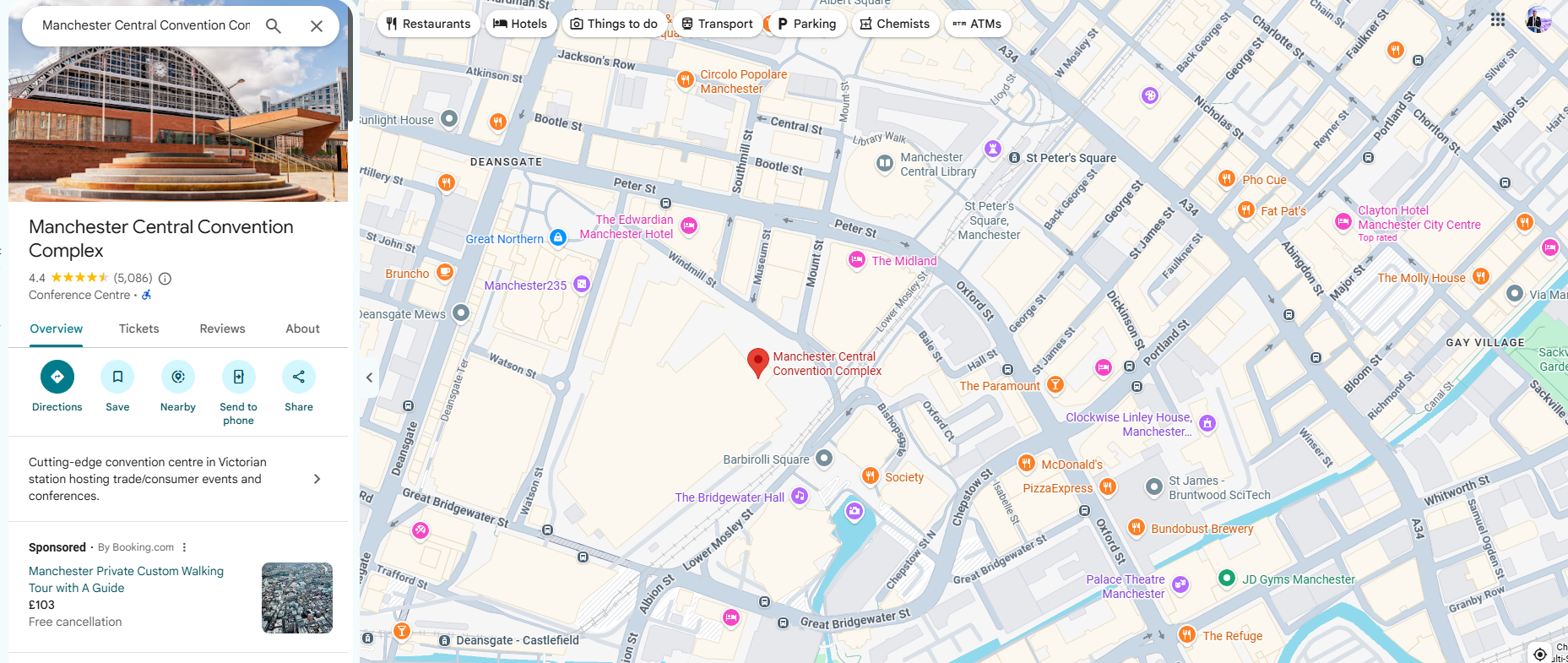This screenshot has height=663, width=1568.
Task: Filter map by Hotels
Action: [520, 24]
